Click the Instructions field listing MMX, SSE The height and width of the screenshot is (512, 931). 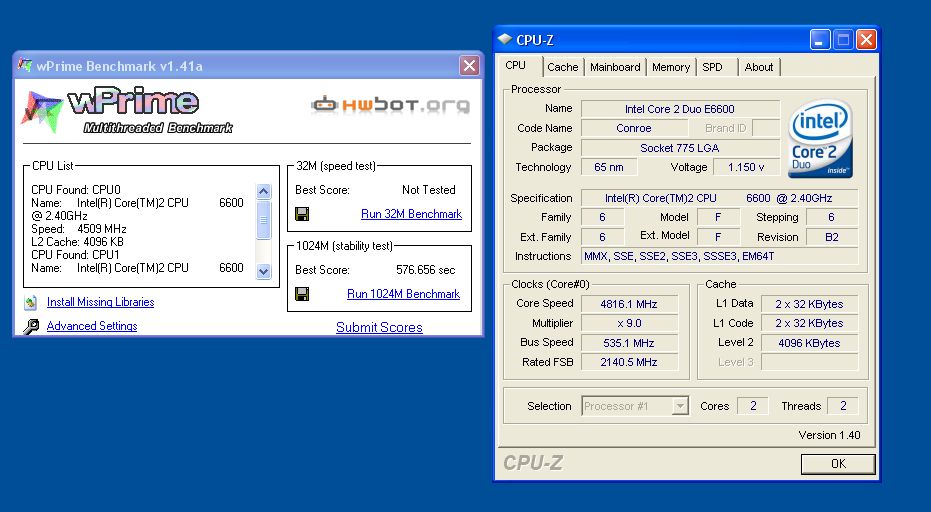point(719,257)
